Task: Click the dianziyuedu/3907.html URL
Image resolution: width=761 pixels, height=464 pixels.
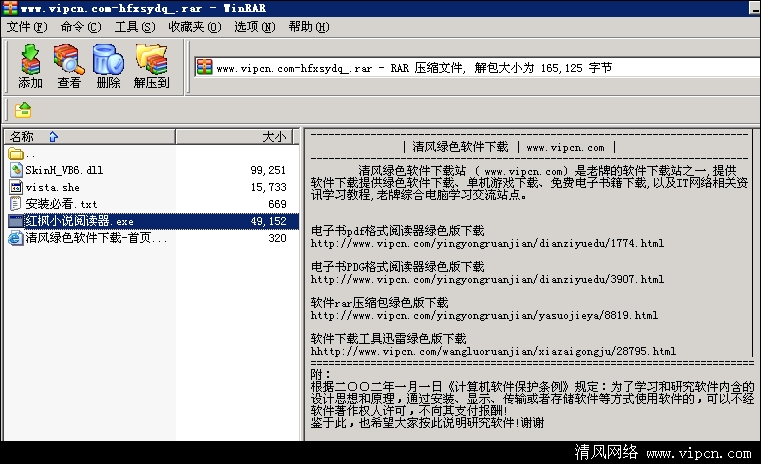Action: pos(487,279)
